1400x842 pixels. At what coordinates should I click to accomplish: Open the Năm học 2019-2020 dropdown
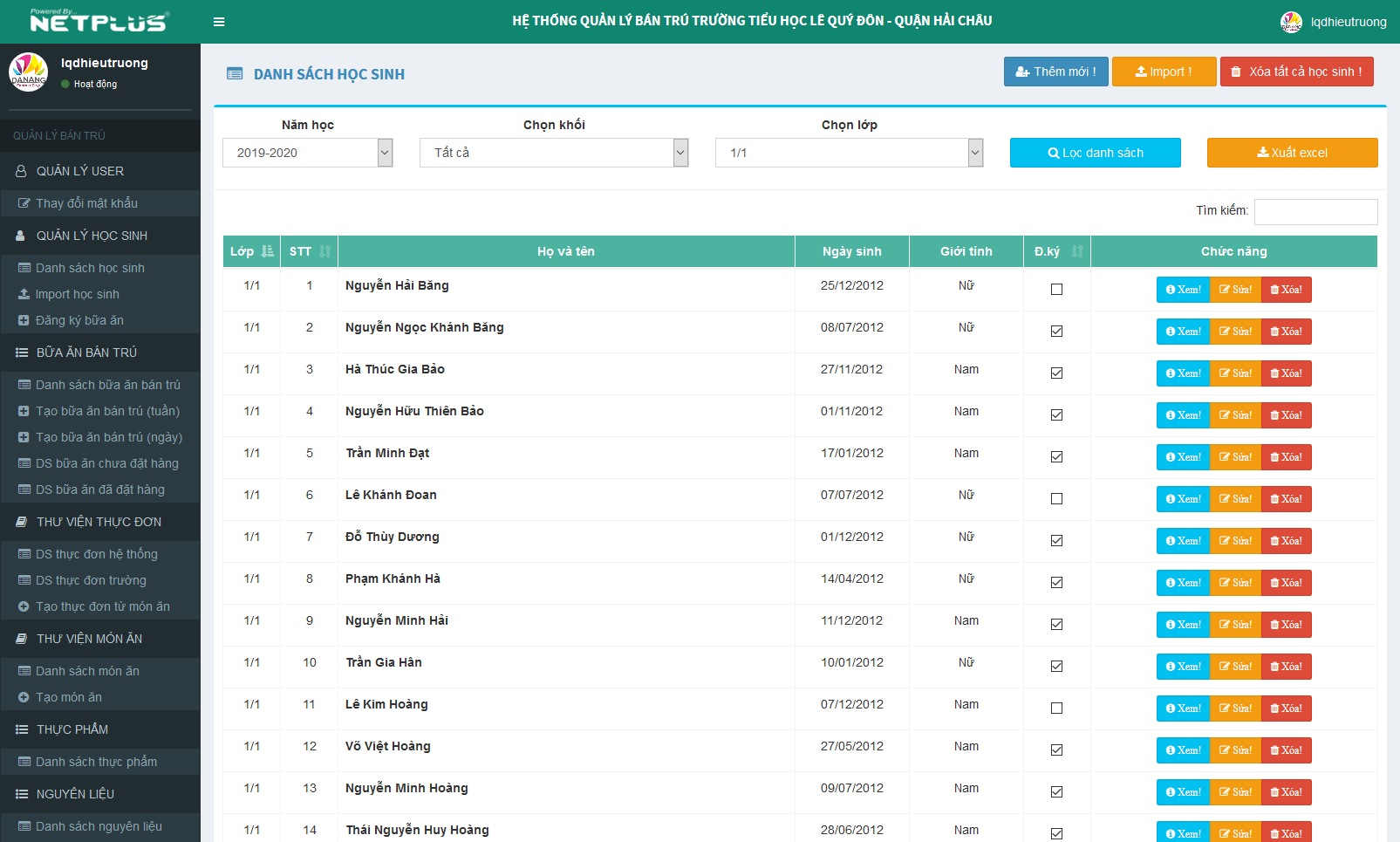pos(308,153)
